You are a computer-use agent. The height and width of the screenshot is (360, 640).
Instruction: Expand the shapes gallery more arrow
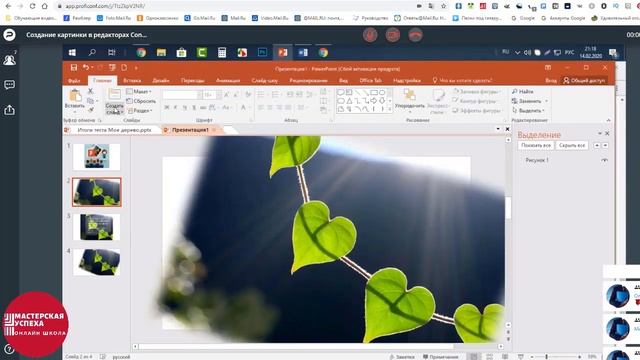point(390,109)
